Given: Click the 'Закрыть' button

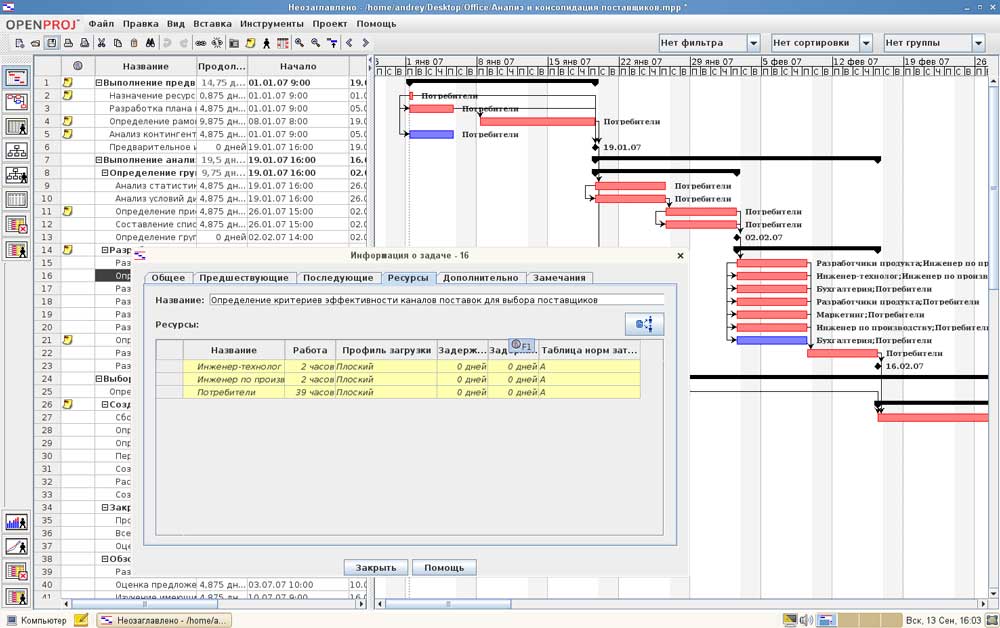Looking at the screenshot, I should pos(376,567).
